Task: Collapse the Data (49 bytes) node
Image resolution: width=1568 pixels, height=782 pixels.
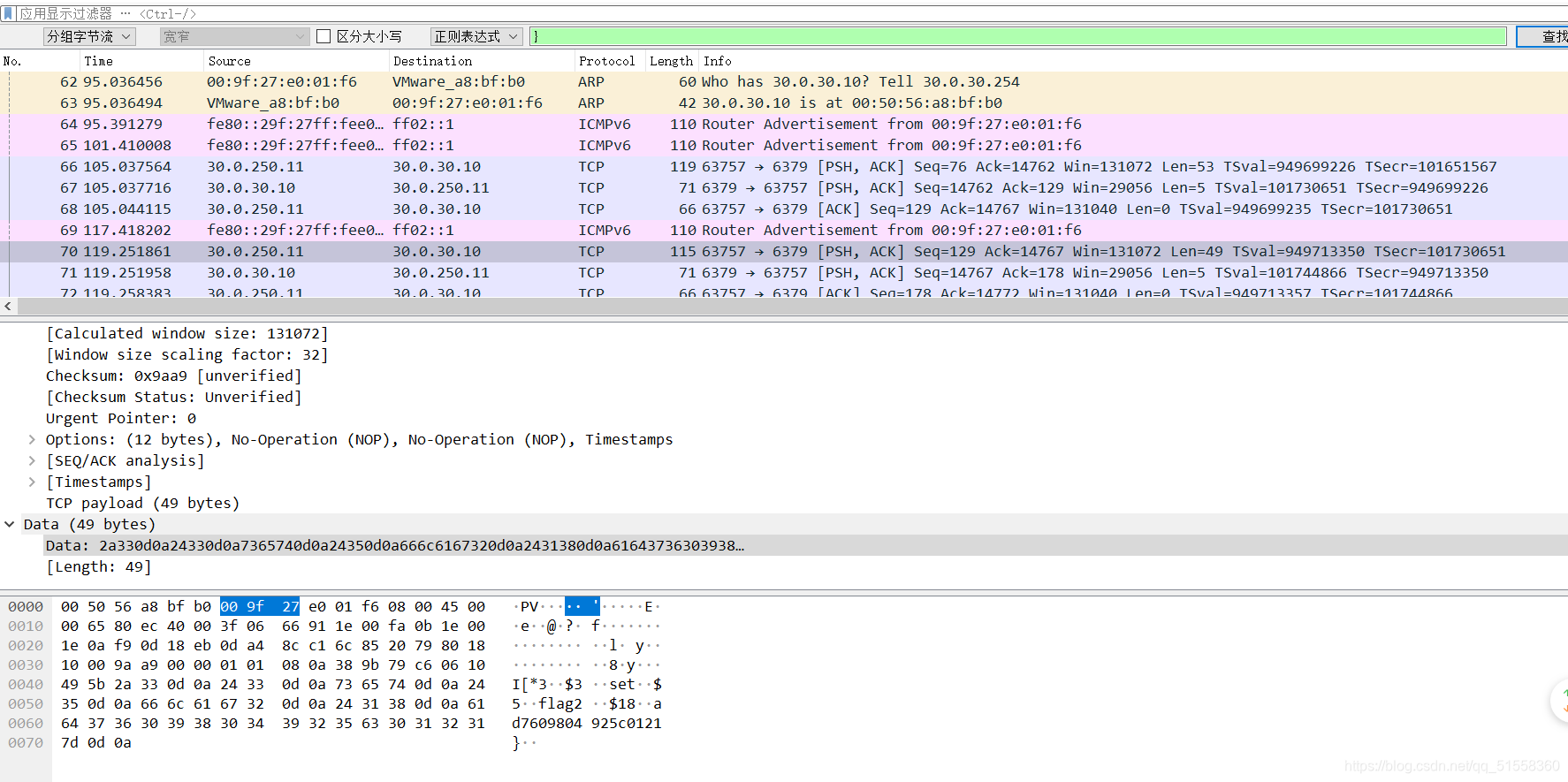Action: click(x=9, y=524)
